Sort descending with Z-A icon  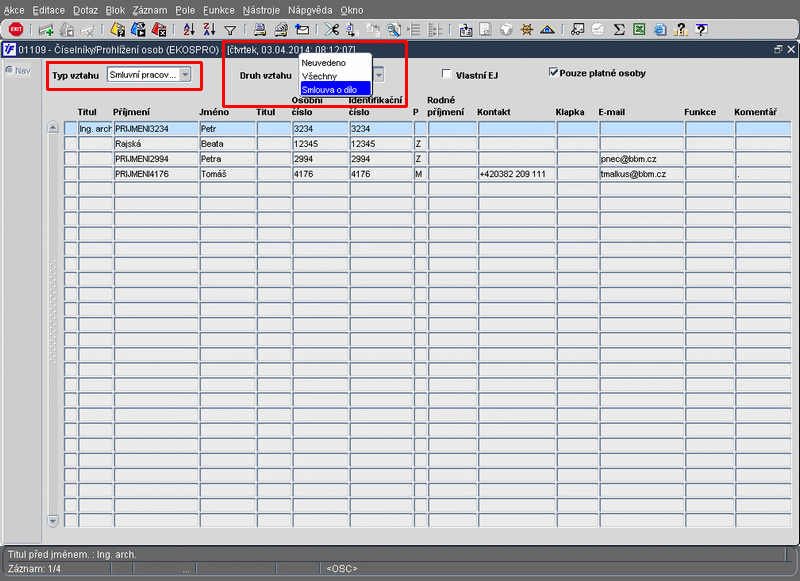point(210,30)
